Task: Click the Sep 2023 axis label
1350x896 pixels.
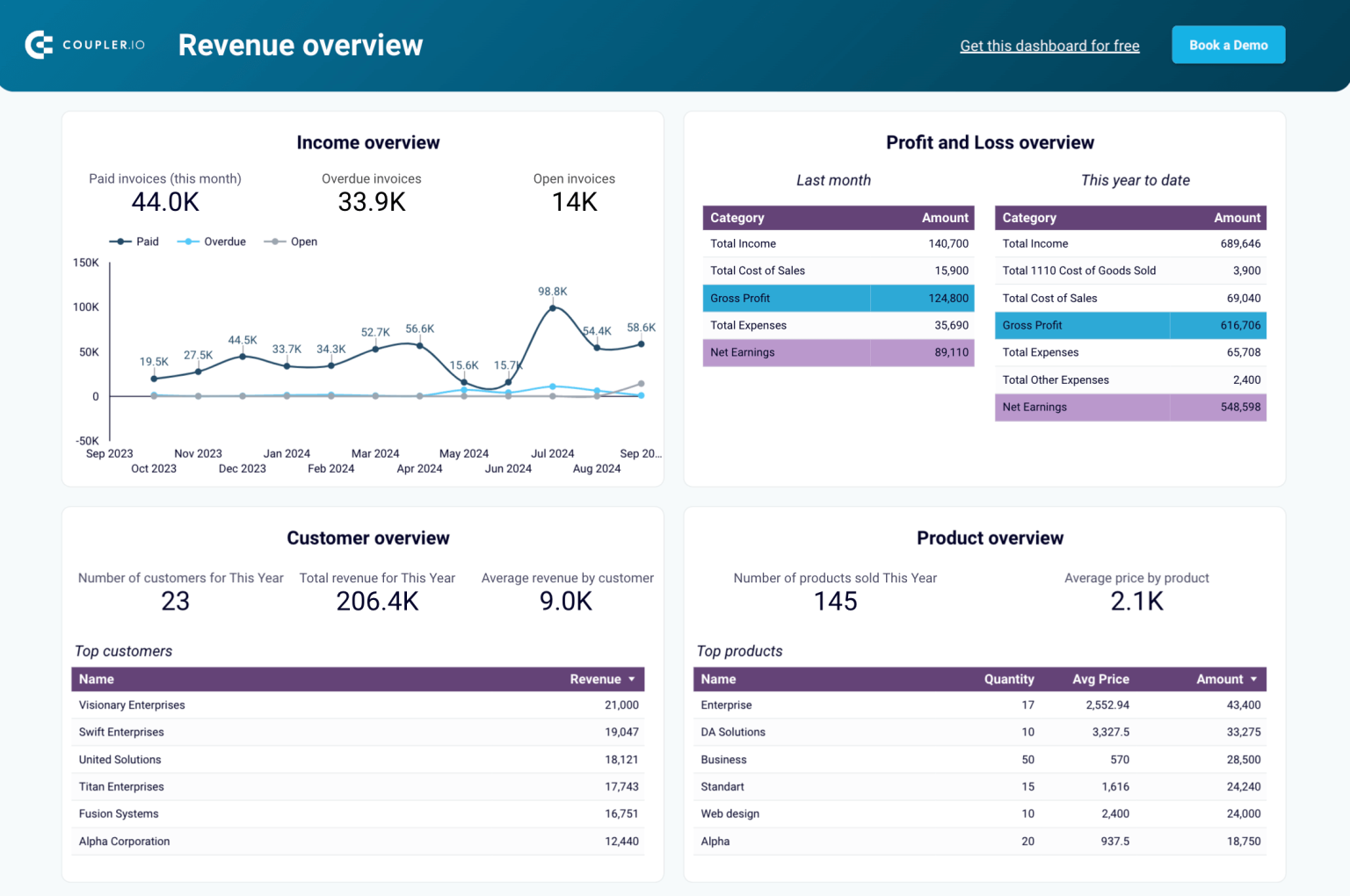Action: click(109, 453)
